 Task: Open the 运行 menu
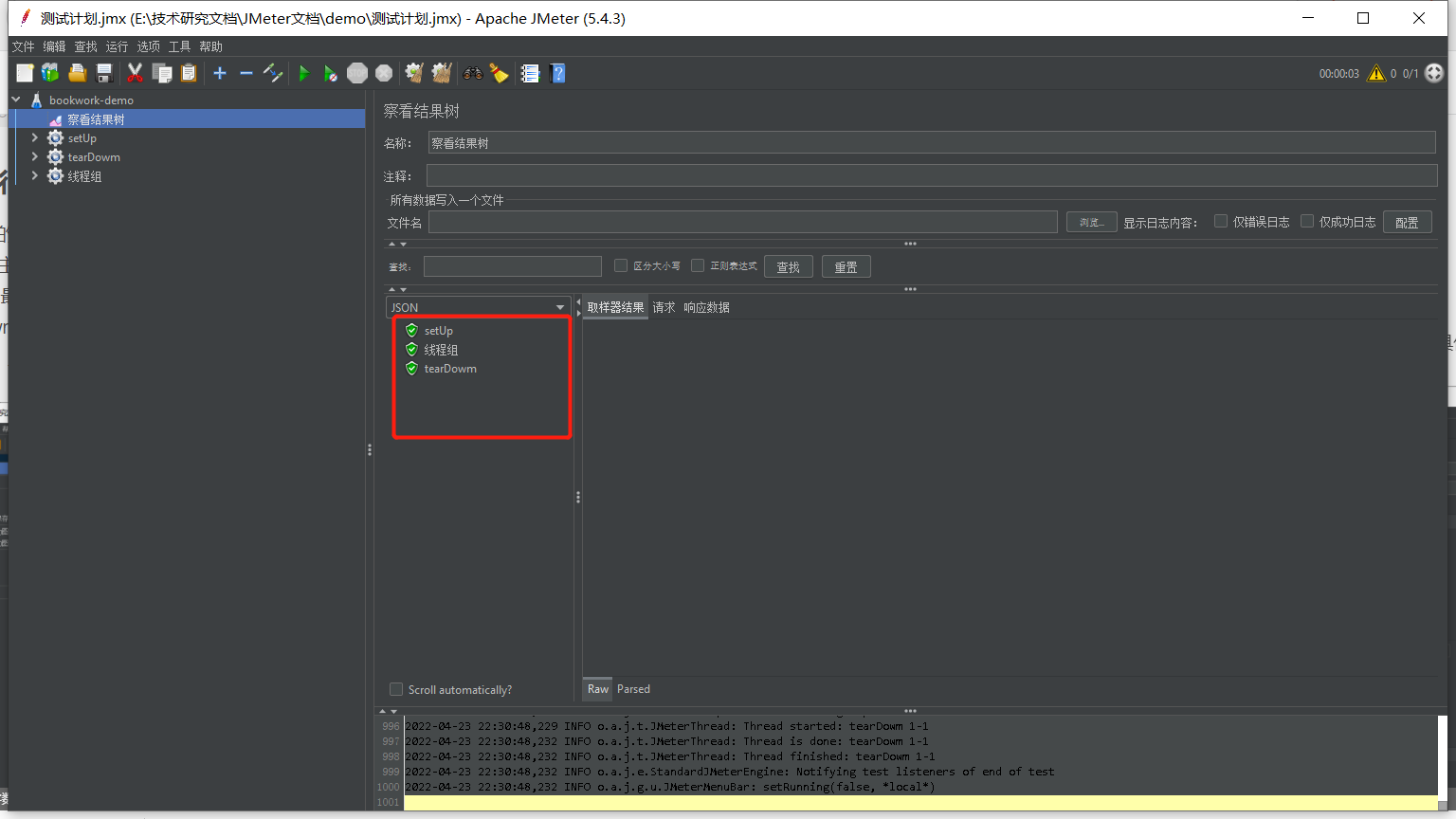click(x=117, y=46)
